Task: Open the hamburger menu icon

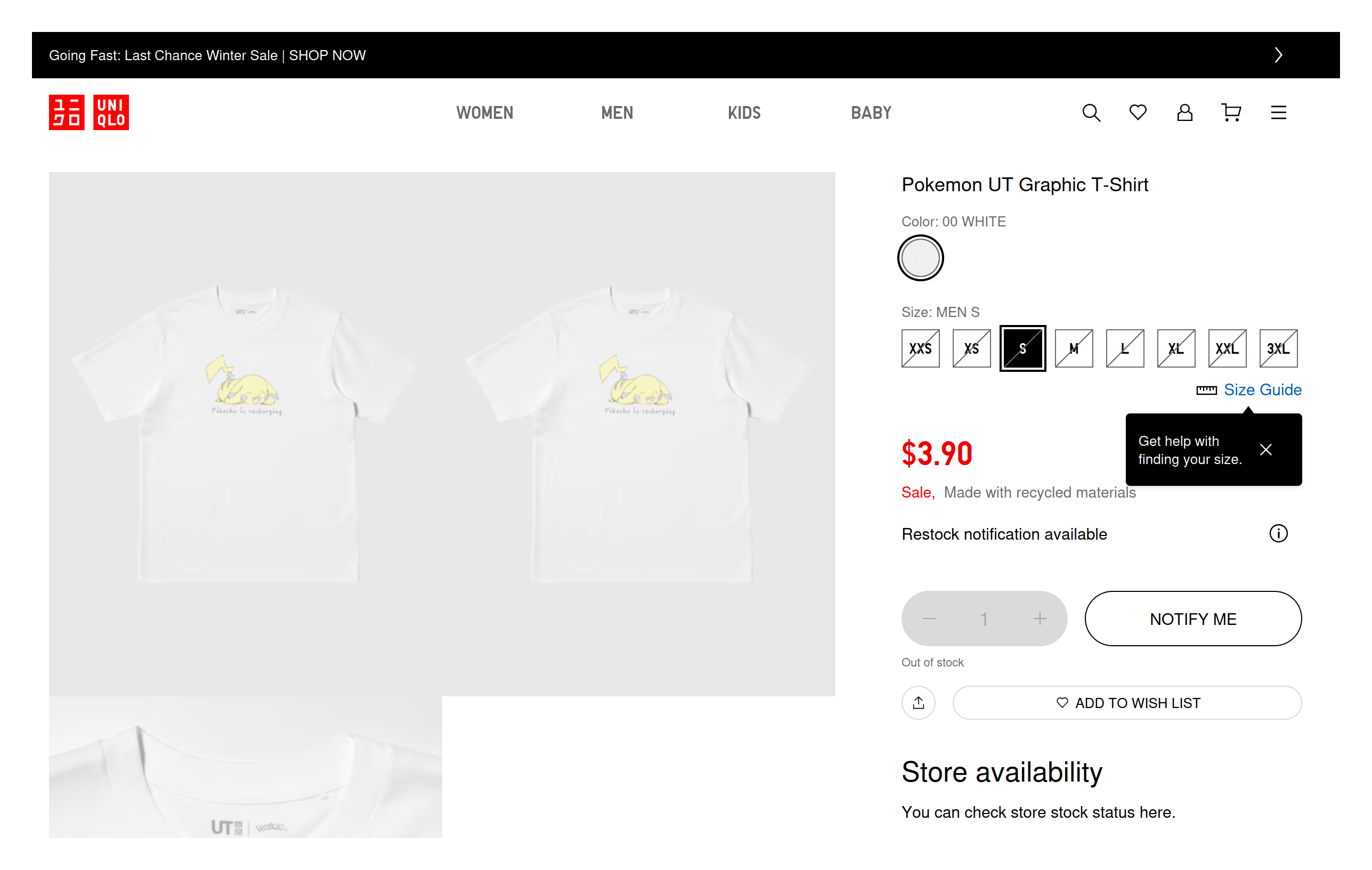Action: click(1278, 113)
